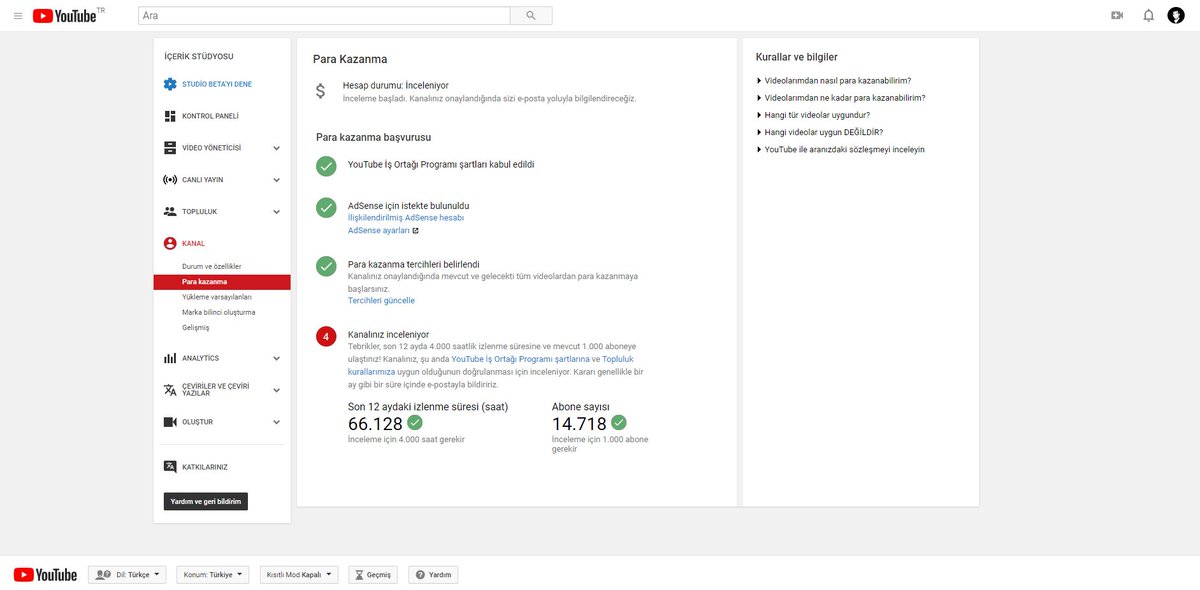
Task: Open Marka bilinci oluşturma item
Action: click(218, 312)
